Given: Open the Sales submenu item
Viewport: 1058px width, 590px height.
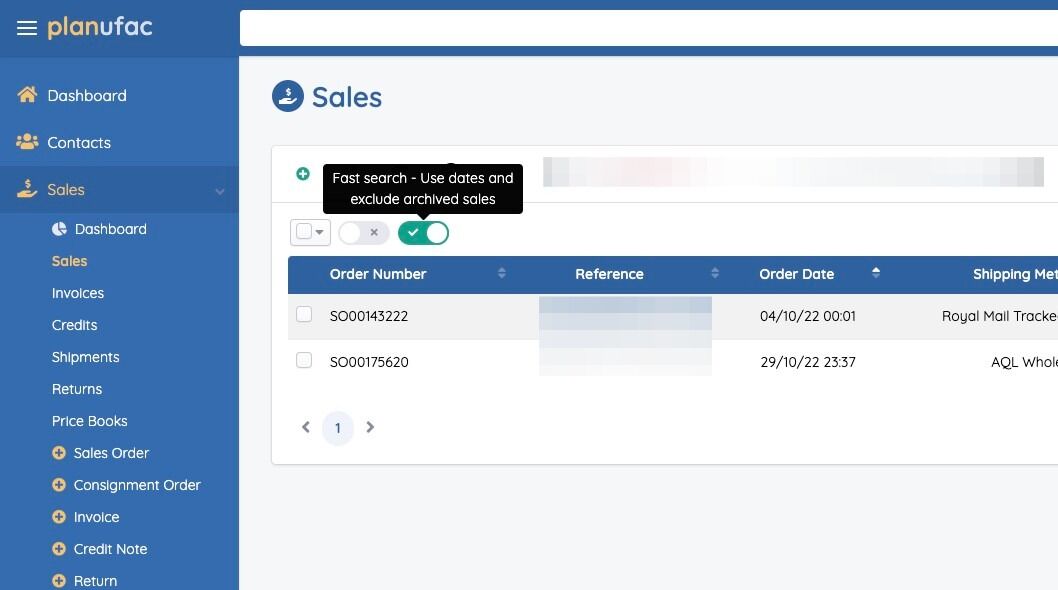Looking at the screenshot, I should click(69, 261).
